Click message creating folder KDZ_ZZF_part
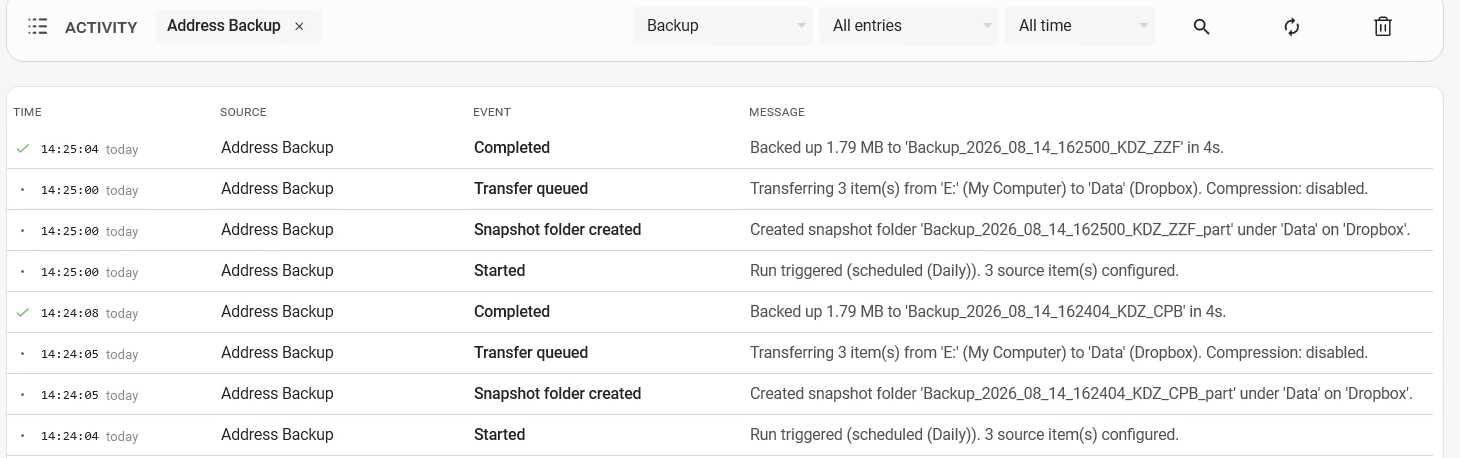 (1080, 230)
